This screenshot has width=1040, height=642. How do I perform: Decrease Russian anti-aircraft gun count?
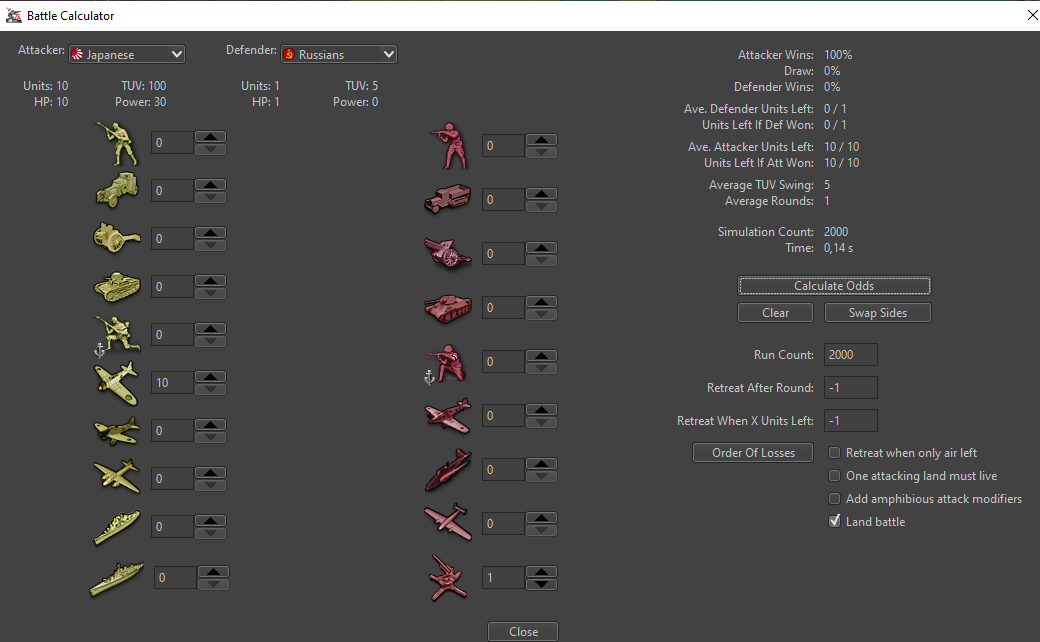[541, 584]
